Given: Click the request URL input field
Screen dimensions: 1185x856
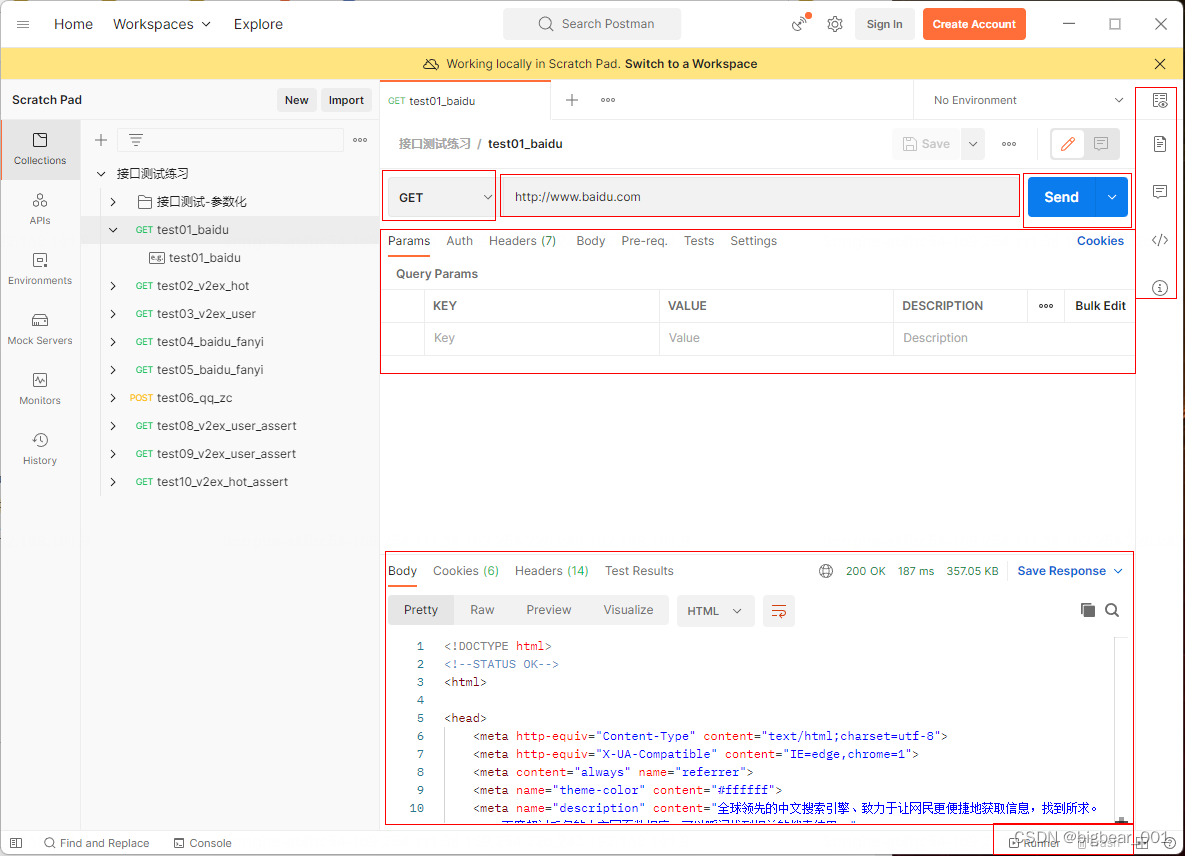Looking at the screenshot, I should (x=760, y=197).
